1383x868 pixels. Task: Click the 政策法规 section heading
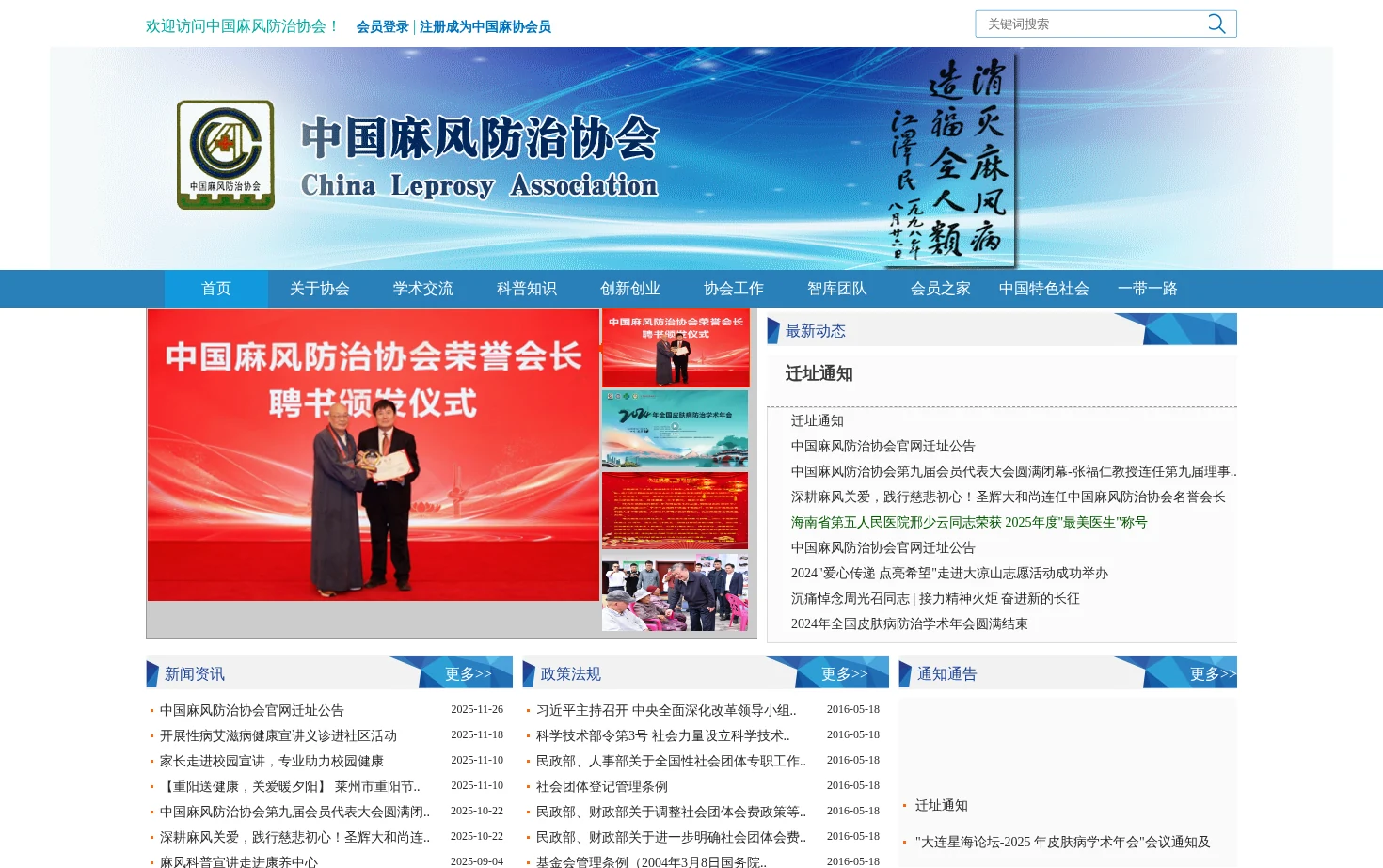tap(571, 673)
